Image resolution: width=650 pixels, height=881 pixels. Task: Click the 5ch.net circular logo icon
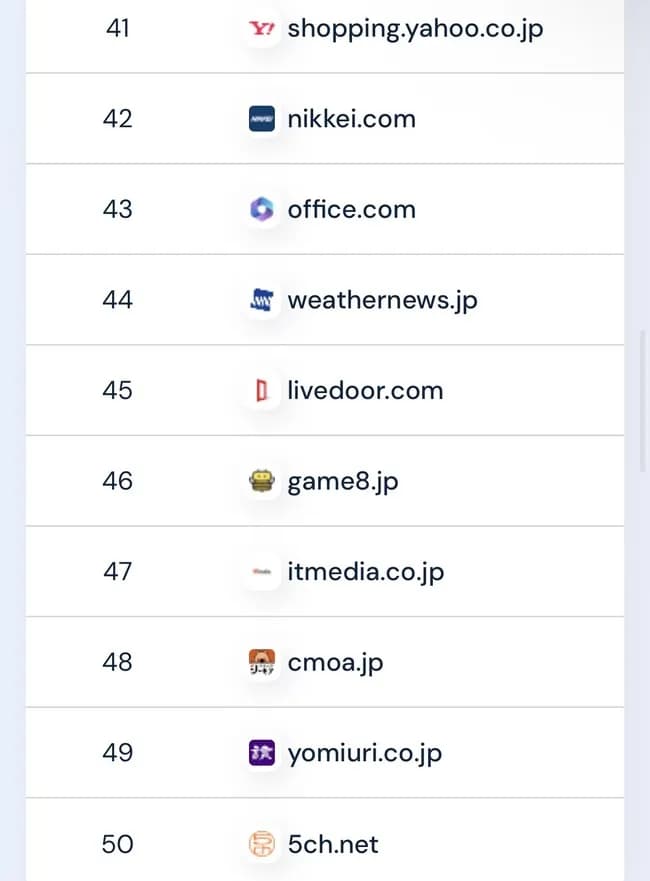262,844
